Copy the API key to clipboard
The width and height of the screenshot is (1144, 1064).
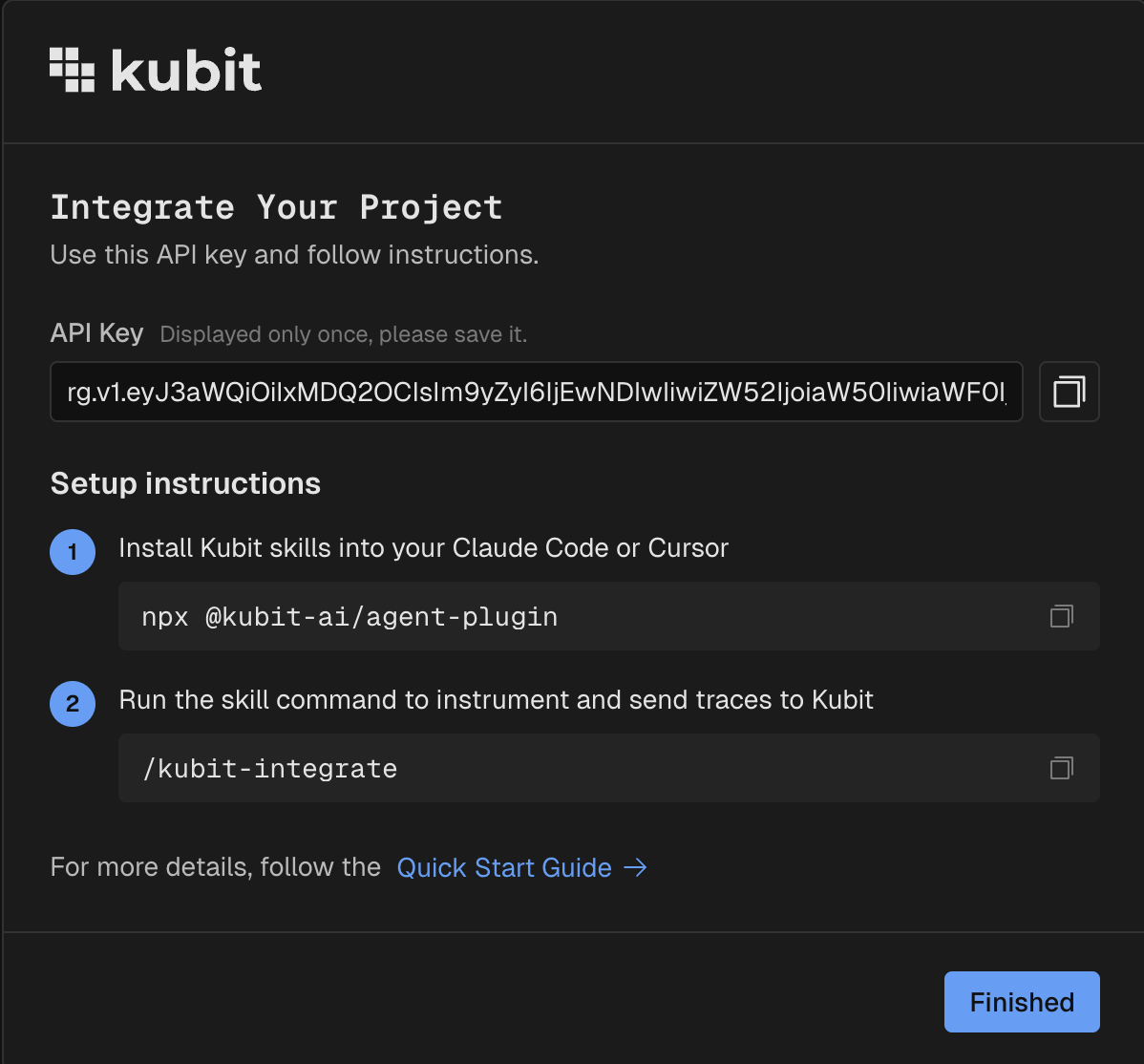click(1069, 392)
